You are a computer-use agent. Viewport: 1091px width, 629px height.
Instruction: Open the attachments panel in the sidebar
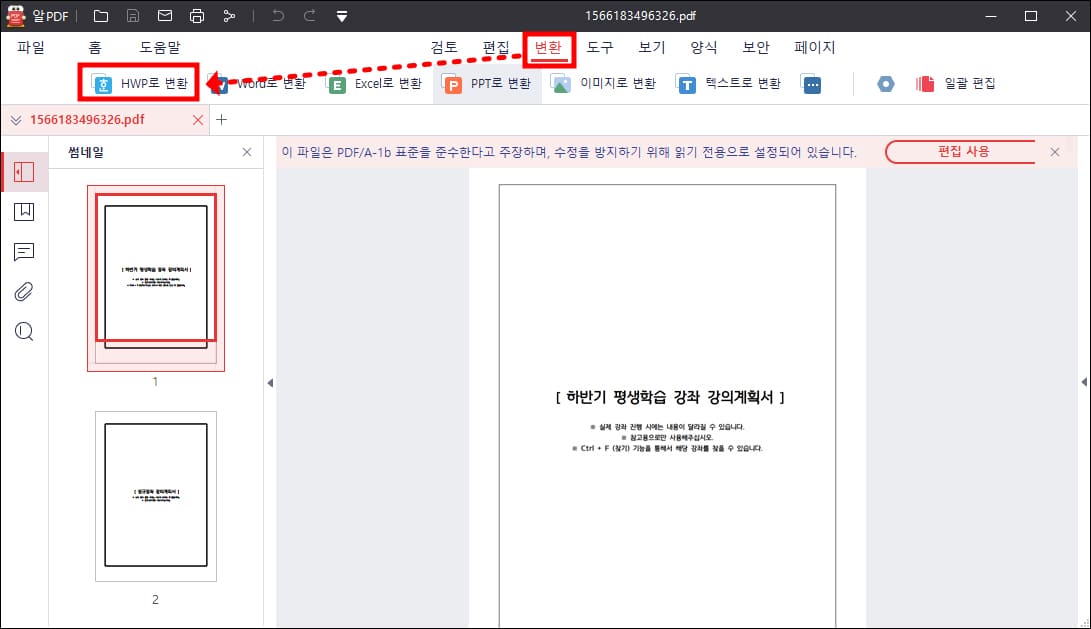(23, 292)
